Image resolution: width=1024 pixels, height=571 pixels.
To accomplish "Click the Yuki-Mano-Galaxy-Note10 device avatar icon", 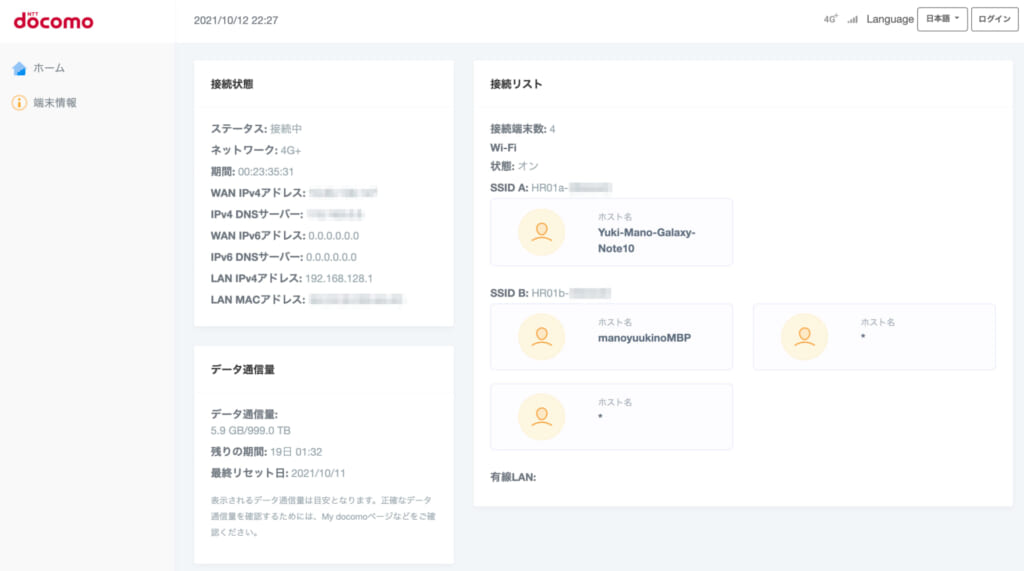I will (x=541, y=232).
